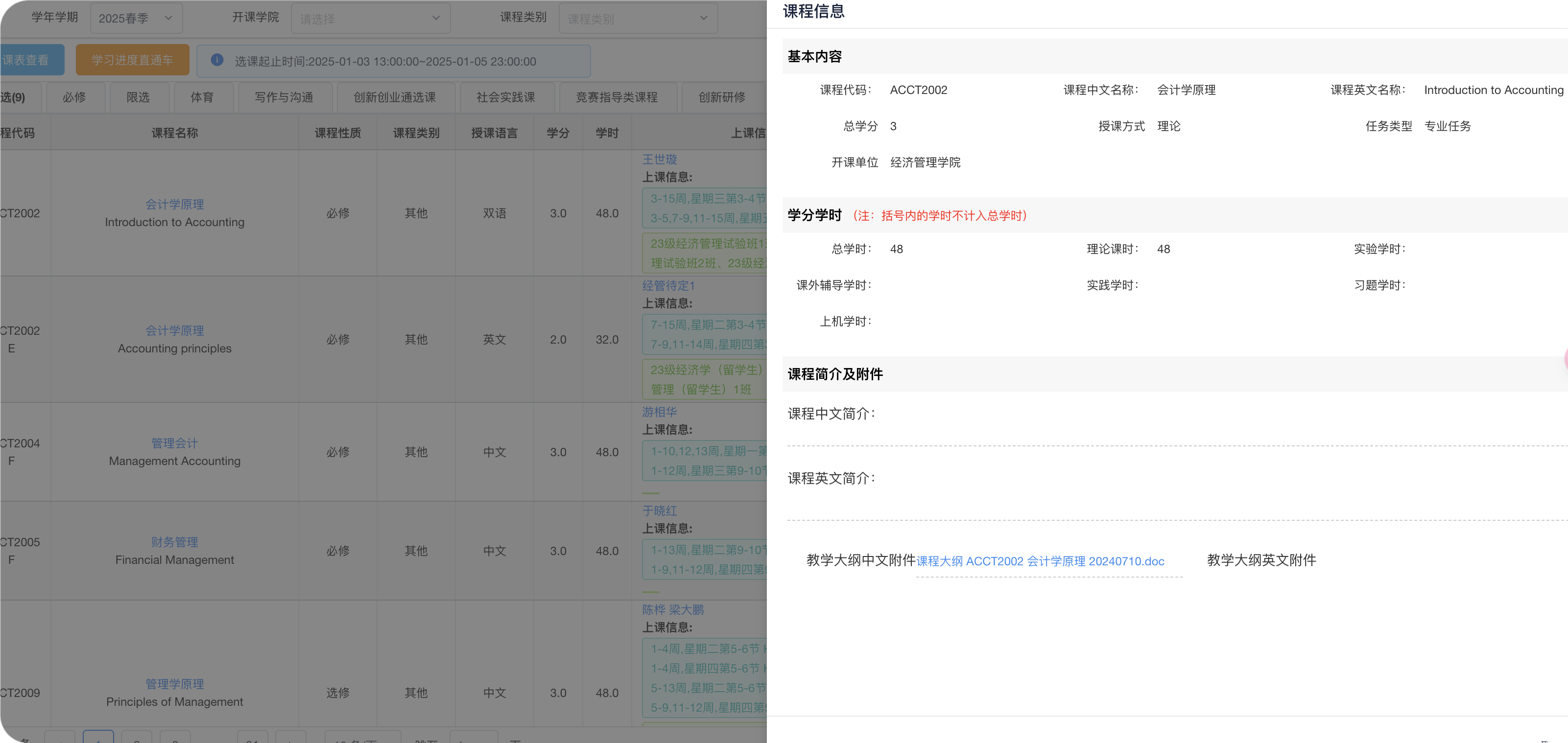Select the 社会实践课 tab
The height and width of the screenshot is (743, 1568).
coord(505,97)
